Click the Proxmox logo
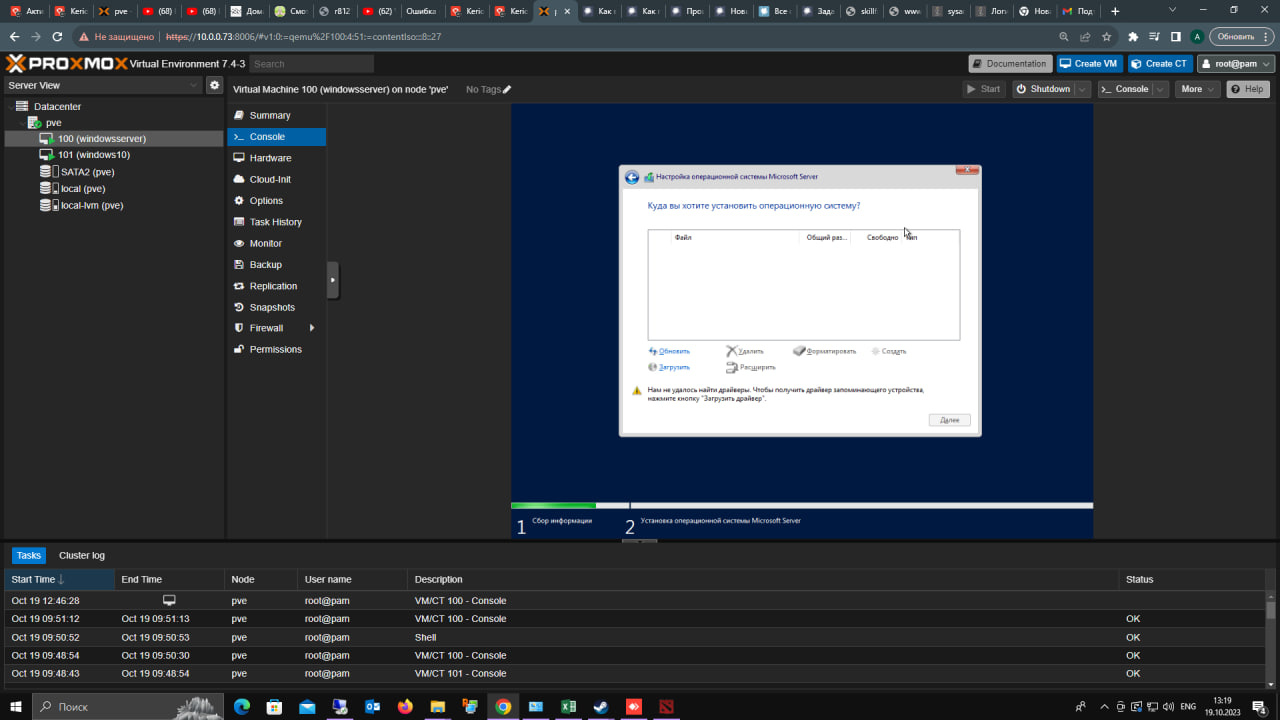Screen dimensions: 1280x720 pos(67,63)
